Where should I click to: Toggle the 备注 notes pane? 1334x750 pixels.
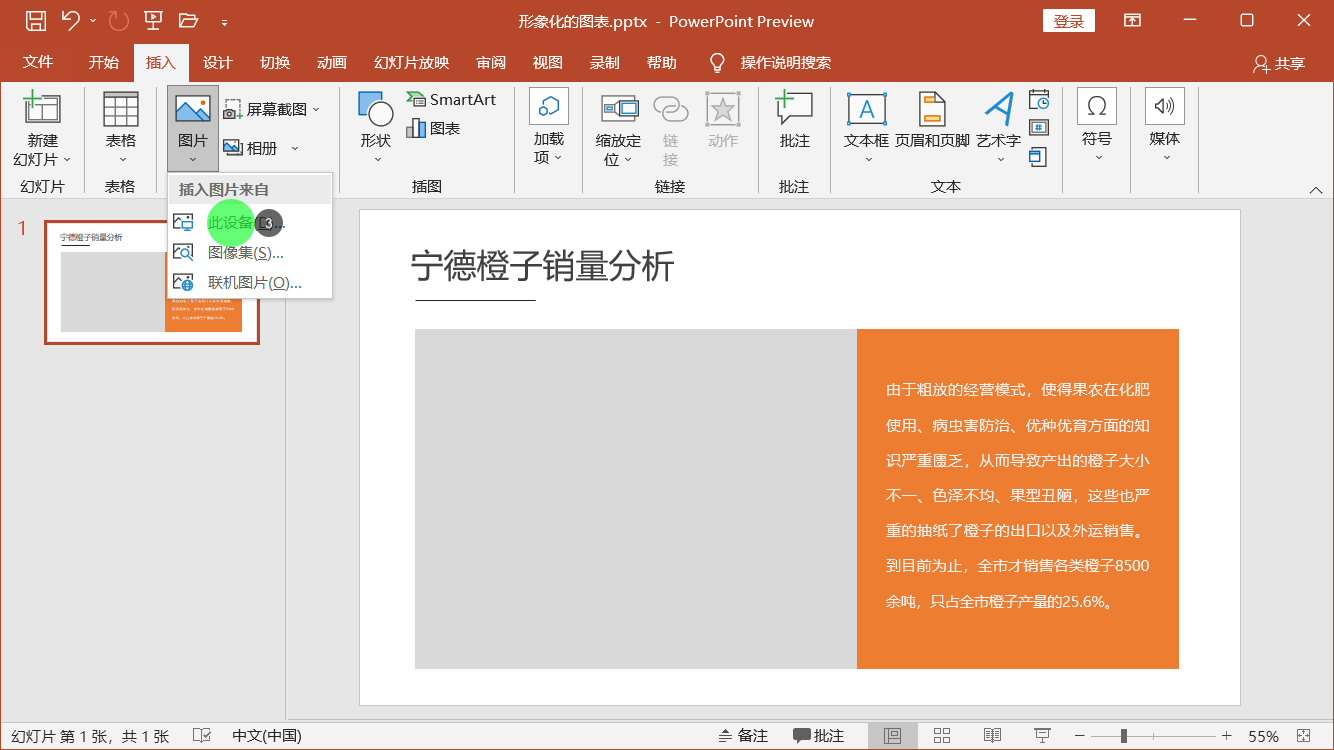tap(743, 736)
